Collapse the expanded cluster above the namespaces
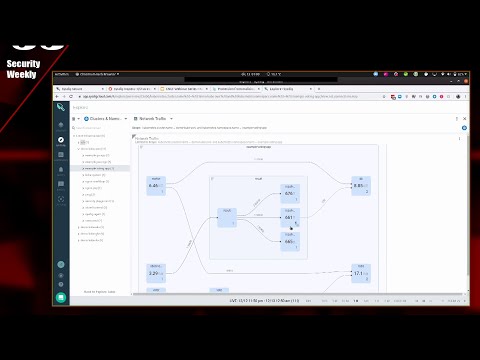480x360 pixels. [x=79, y=149]
